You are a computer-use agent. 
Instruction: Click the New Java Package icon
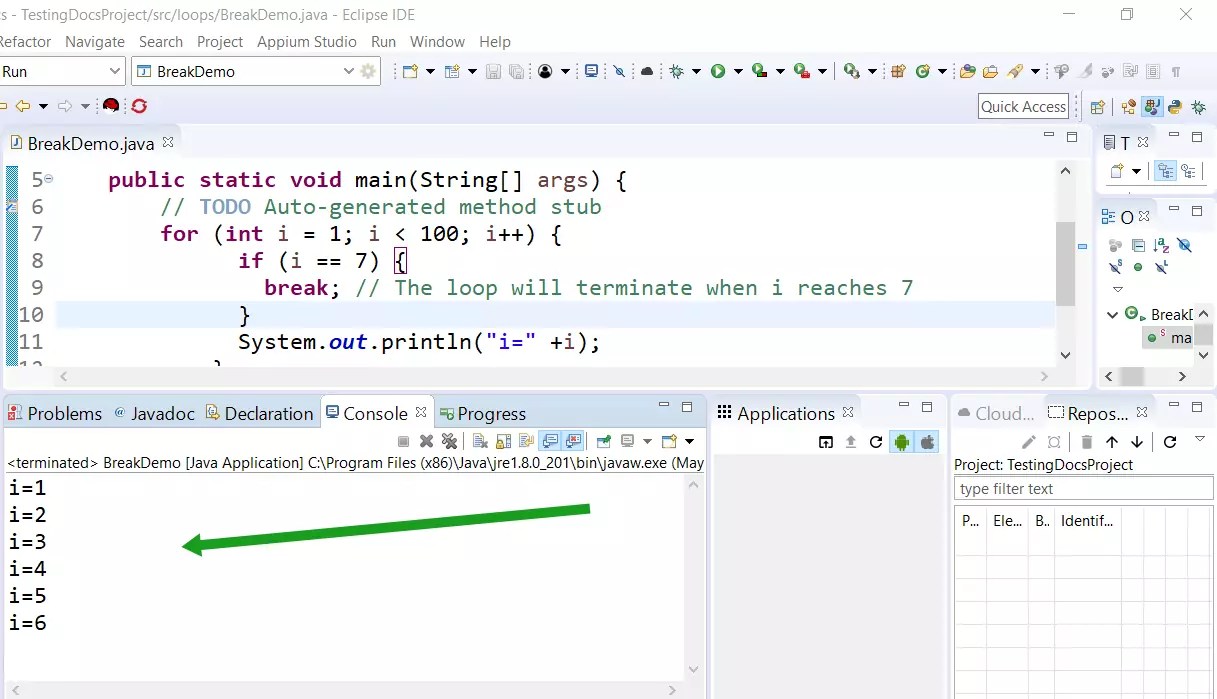pos(897,71)
